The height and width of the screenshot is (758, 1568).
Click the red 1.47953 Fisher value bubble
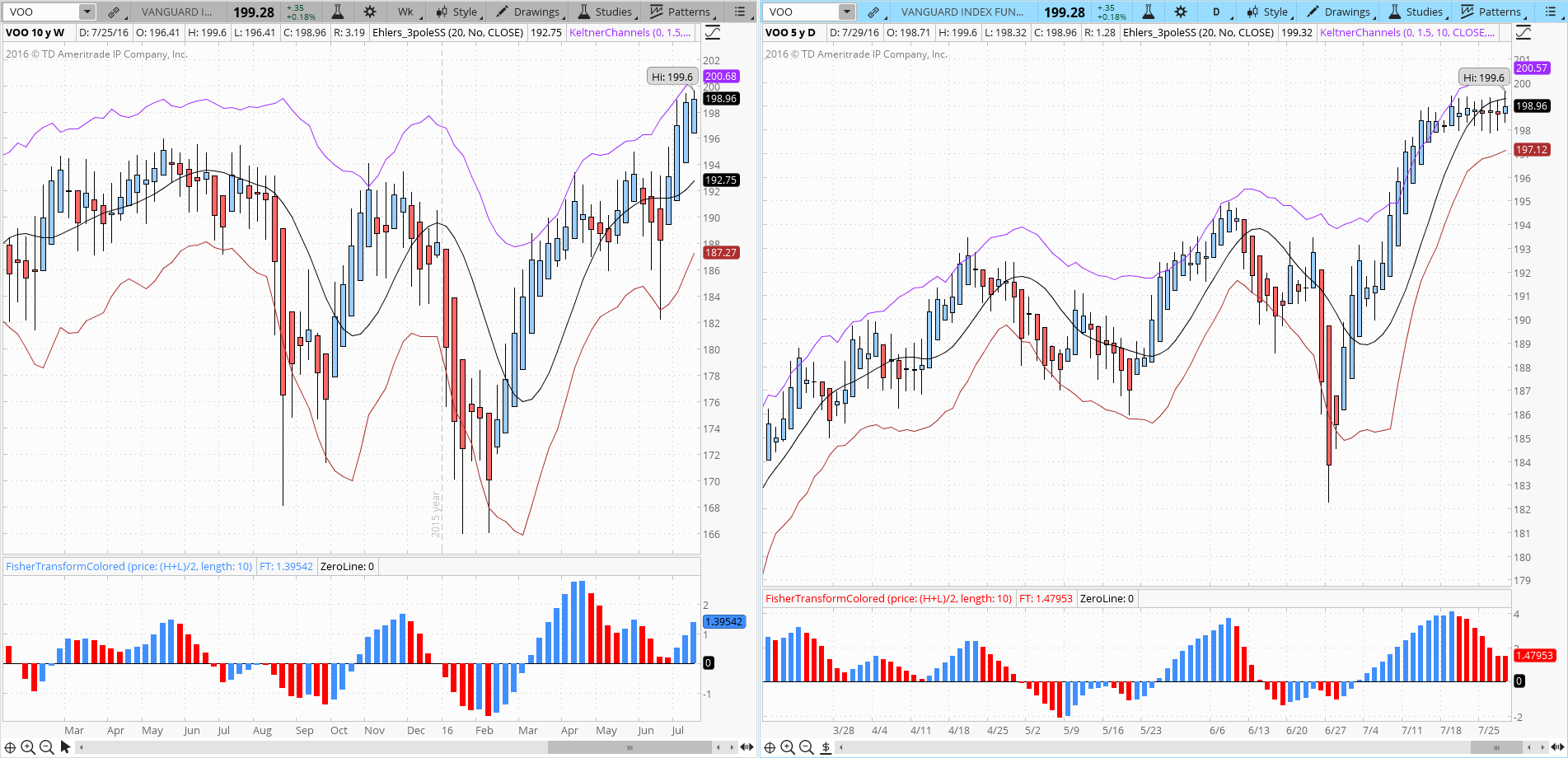[1534, 656]
